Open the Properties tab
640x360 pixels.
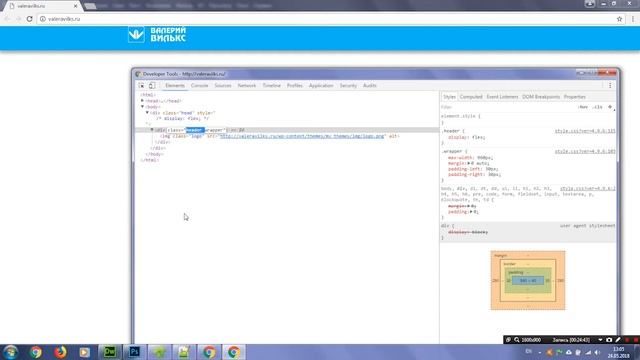pyautogui.click(x=575, y=97)
